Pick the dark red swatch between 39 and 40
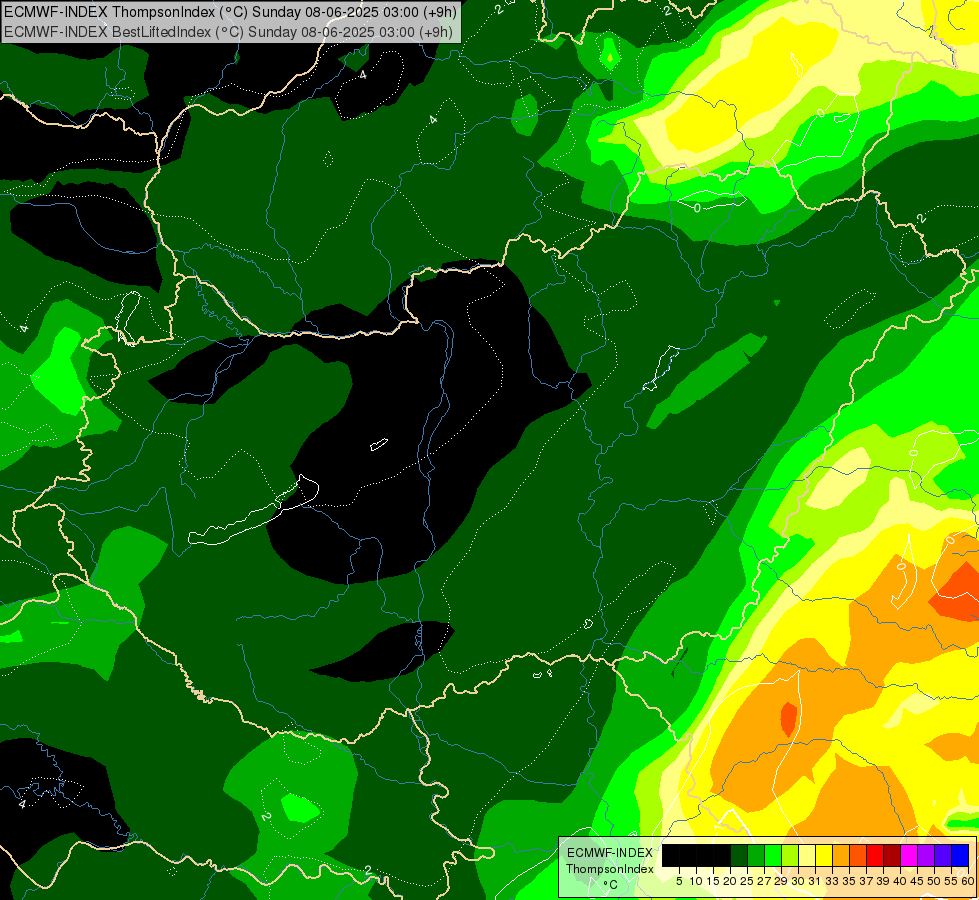This screenshot has height=900, width=979. coord(892,855)
